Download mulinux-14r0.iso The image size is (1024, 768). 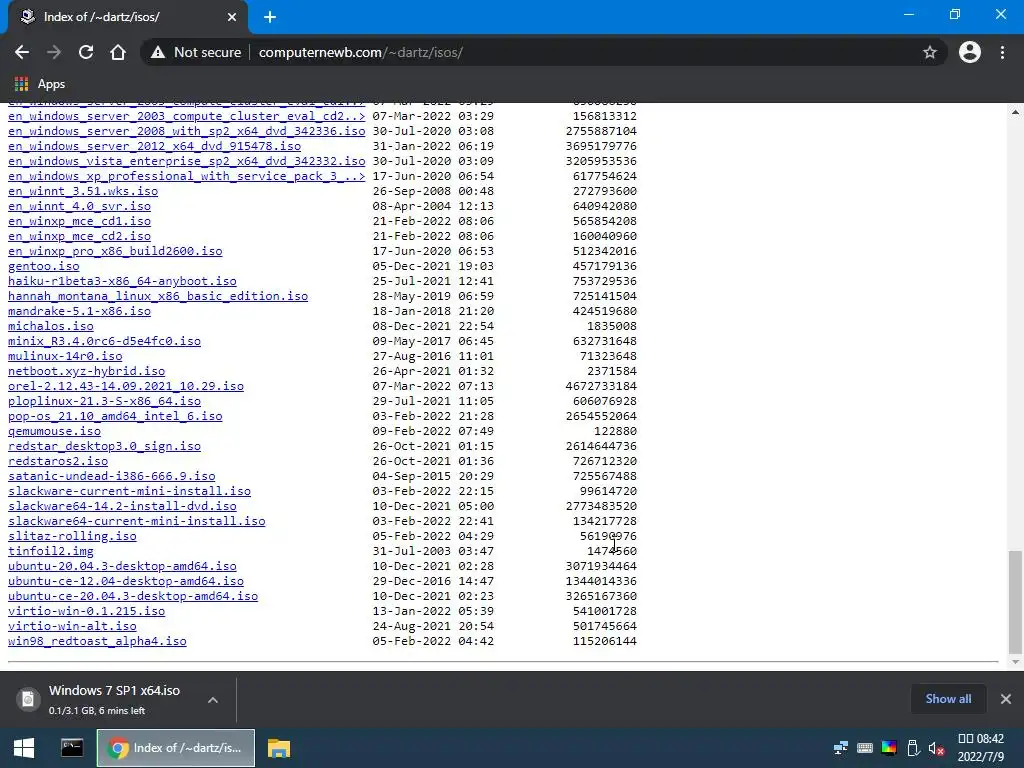65,357
